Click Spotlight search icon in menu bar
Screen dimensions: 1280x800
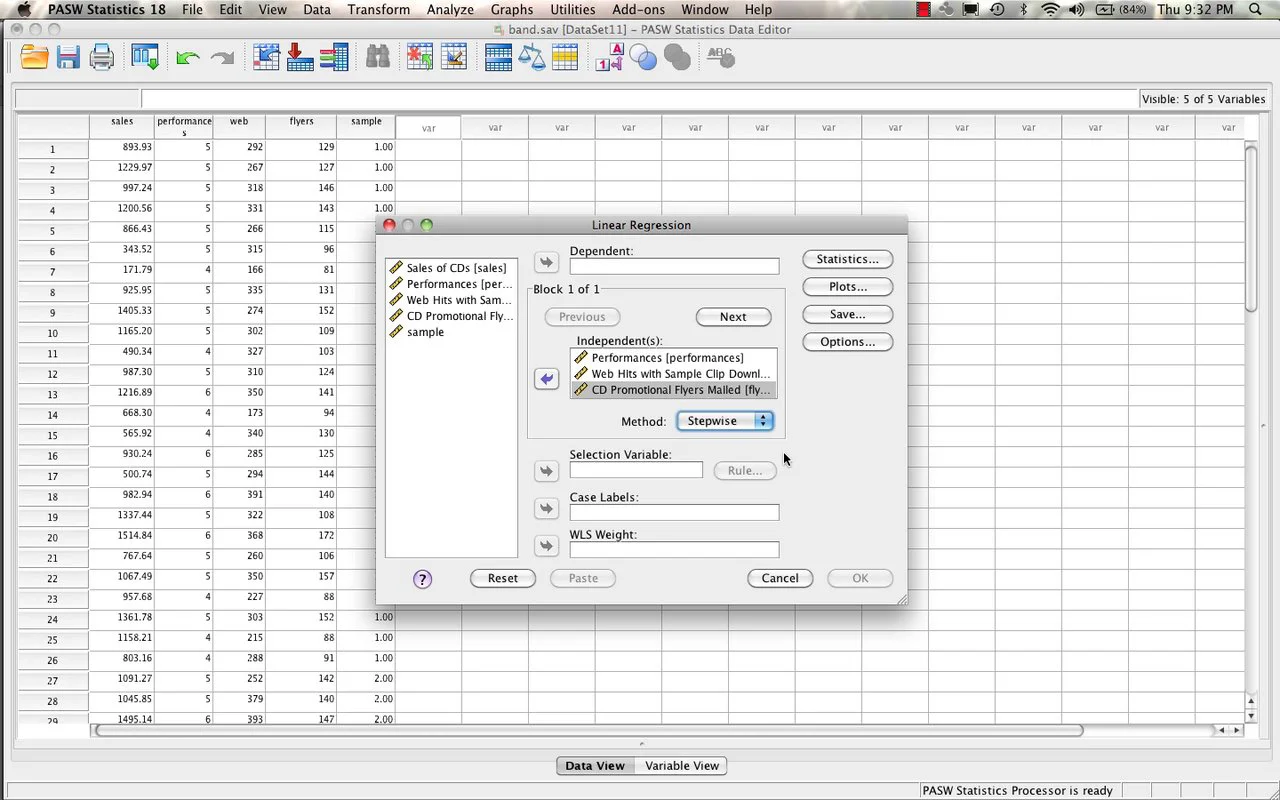[1256, 9]
